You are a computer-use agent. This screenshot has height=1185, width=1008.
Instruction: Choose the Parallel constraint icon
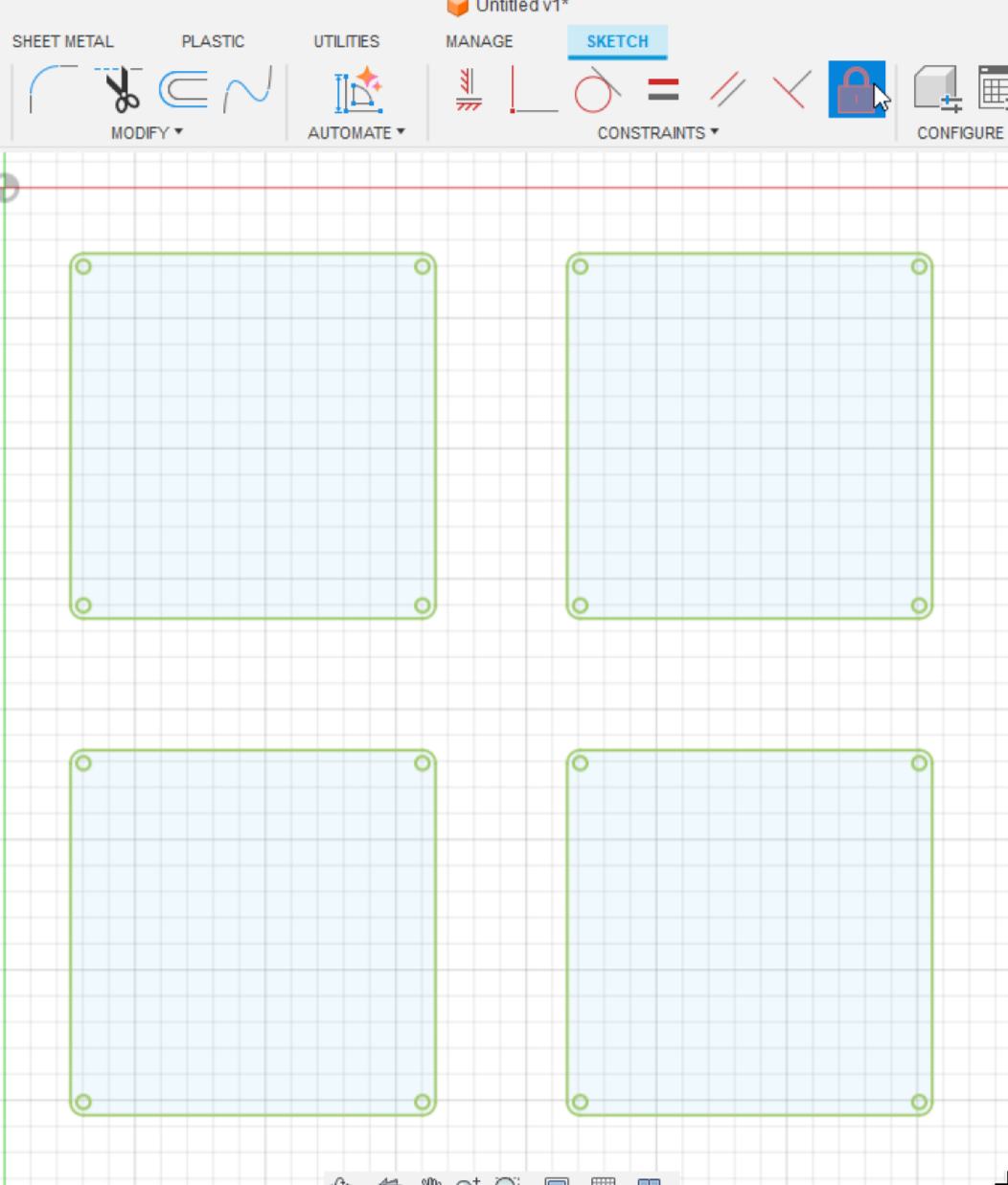coord(728,90)
